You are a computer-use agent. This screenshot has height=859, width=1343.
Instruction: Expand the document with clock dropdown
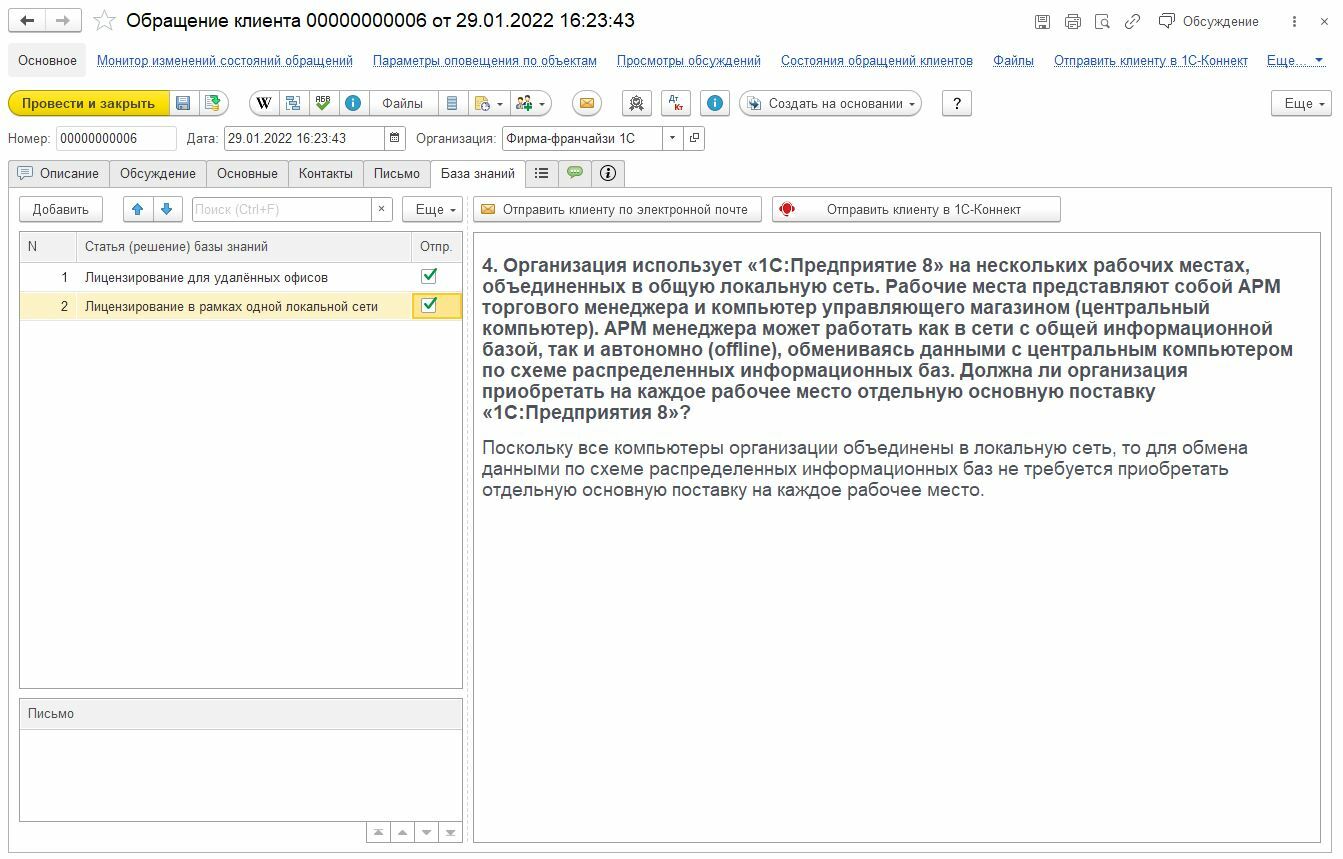click(488, 103)
